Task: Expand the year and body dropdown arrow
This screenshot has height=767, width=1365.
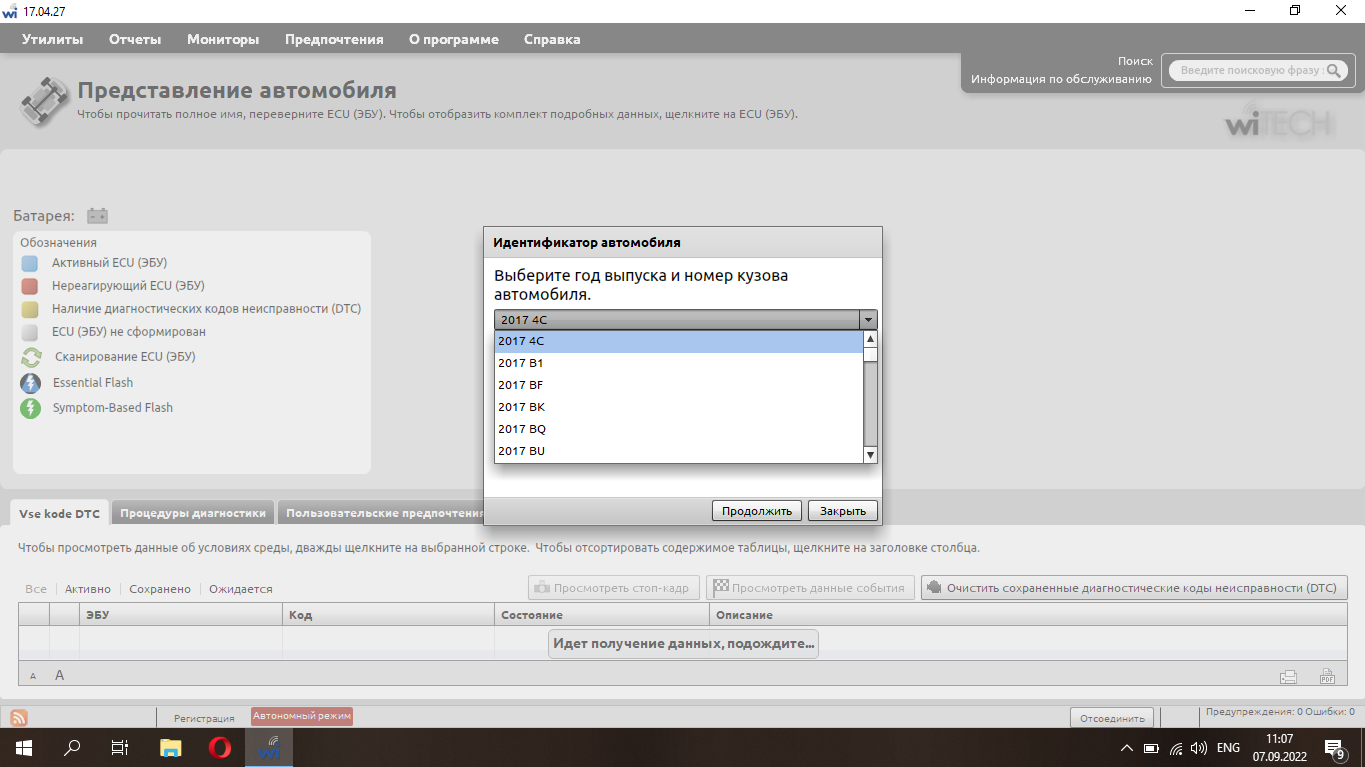Action: tap(868, 320)
